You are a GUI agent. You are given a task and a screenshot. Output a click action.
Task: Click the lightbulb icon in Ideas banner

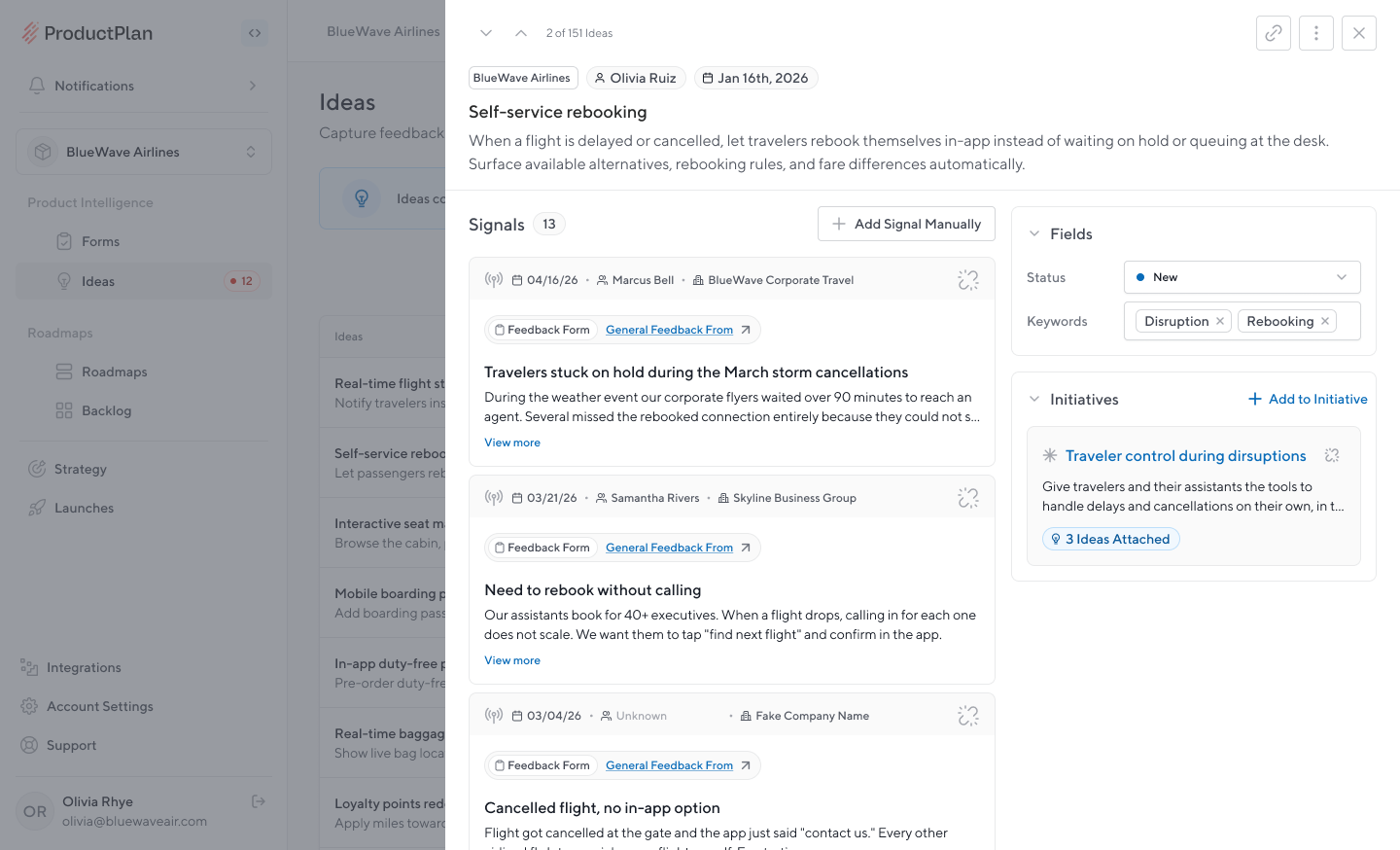point(362,198)
